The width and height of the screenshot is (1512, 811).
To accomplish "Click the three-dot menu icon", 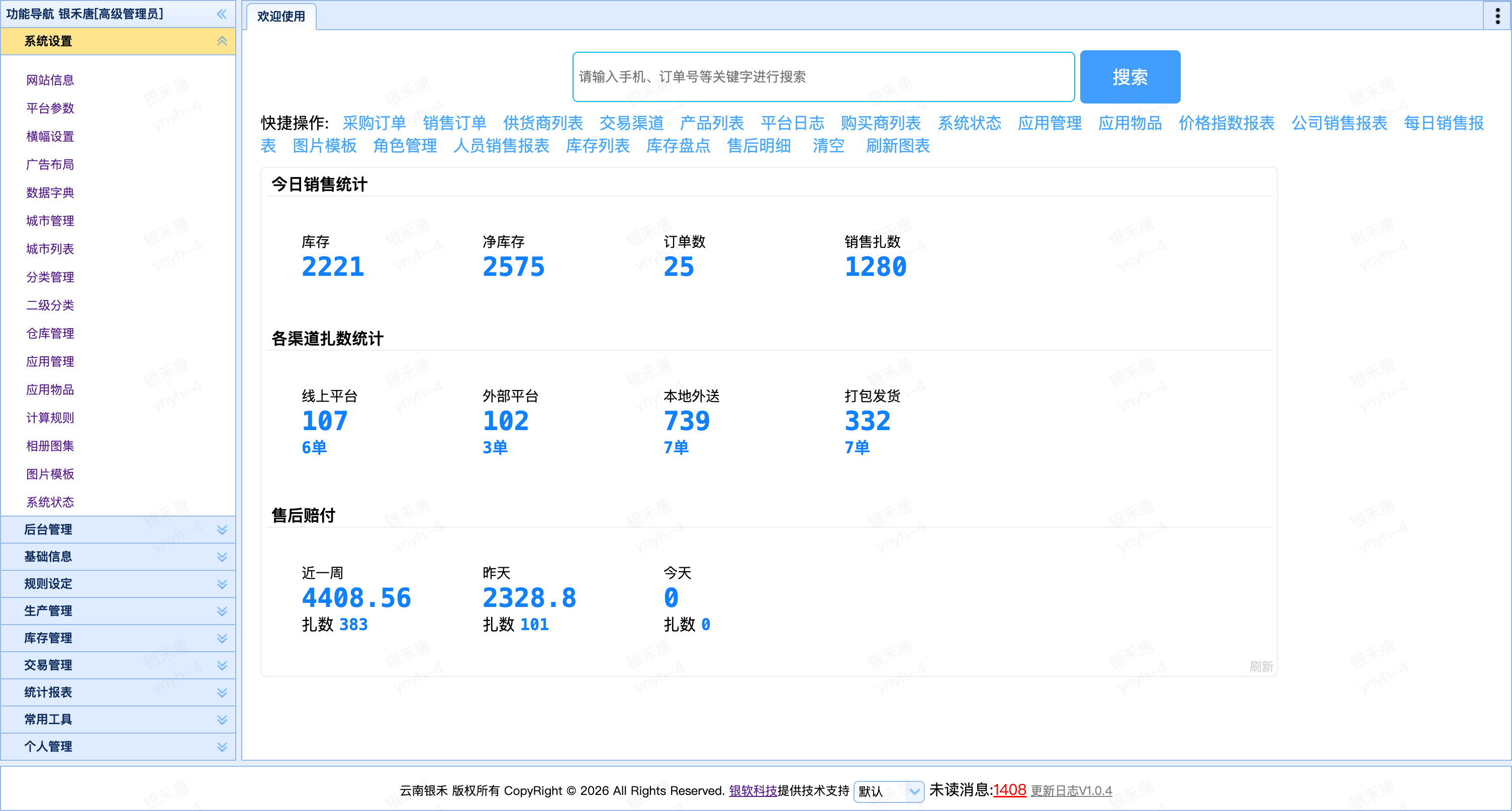I will click(x=1497, y=16).
